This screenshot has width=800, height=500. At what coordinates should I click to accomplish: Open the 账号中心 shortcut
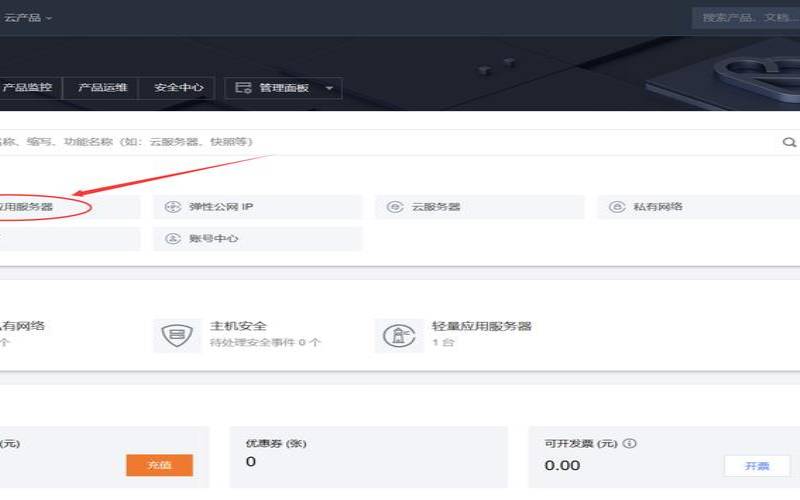(258, 238)
